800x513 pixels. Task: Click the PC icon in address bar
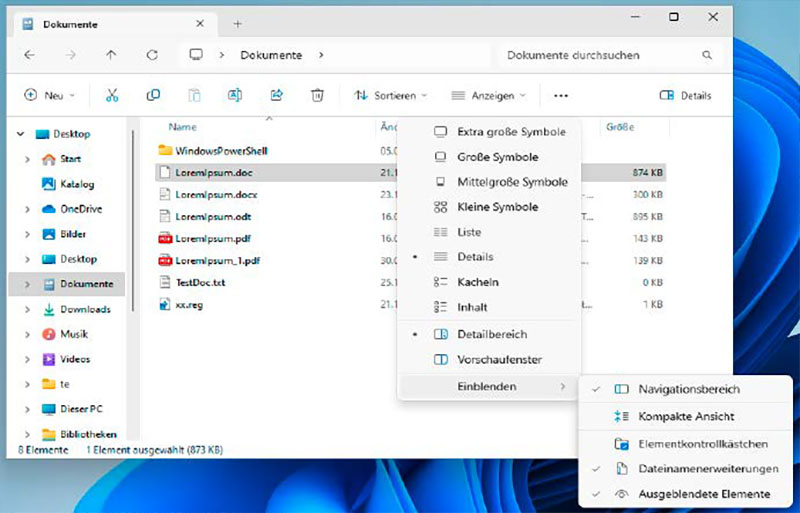(196, 55)
